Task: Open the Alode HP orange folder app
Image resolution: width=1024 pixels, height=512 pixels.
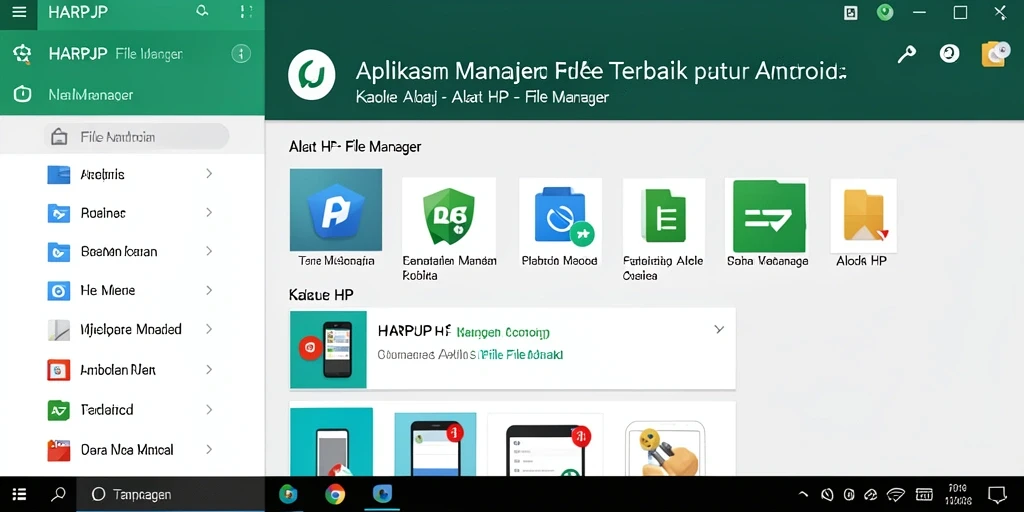Action: [863, 215]
